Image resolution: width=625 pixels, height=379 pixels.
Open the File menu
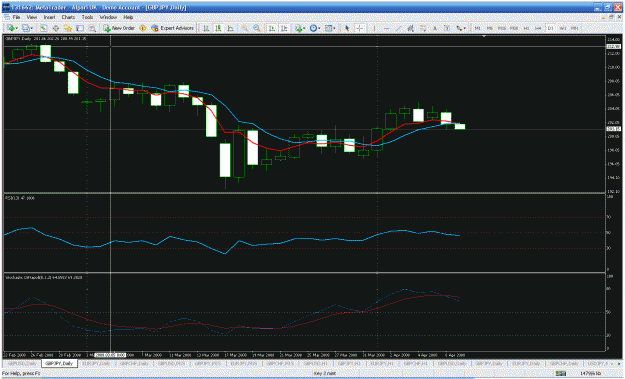[x=16, y=18]
